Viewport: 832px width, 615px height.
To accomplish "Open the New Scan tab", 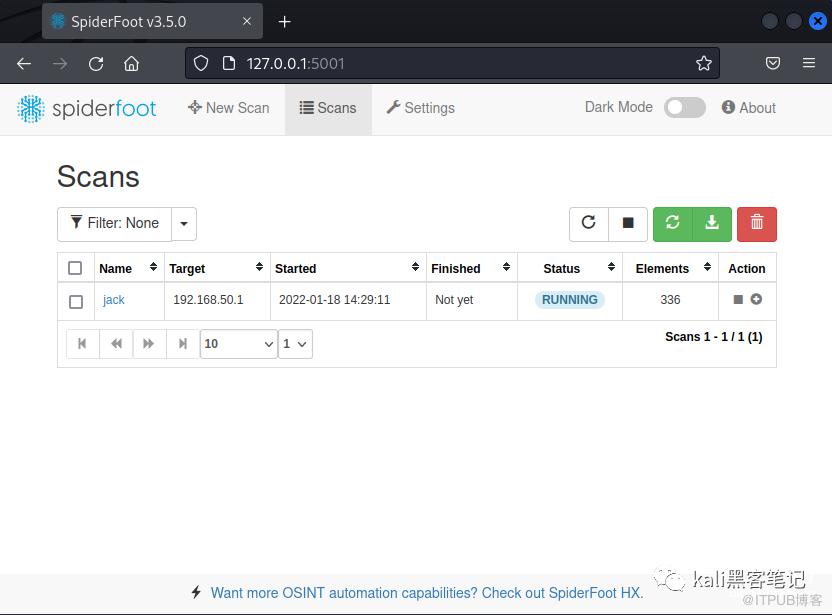I will [x=229, y=108].
